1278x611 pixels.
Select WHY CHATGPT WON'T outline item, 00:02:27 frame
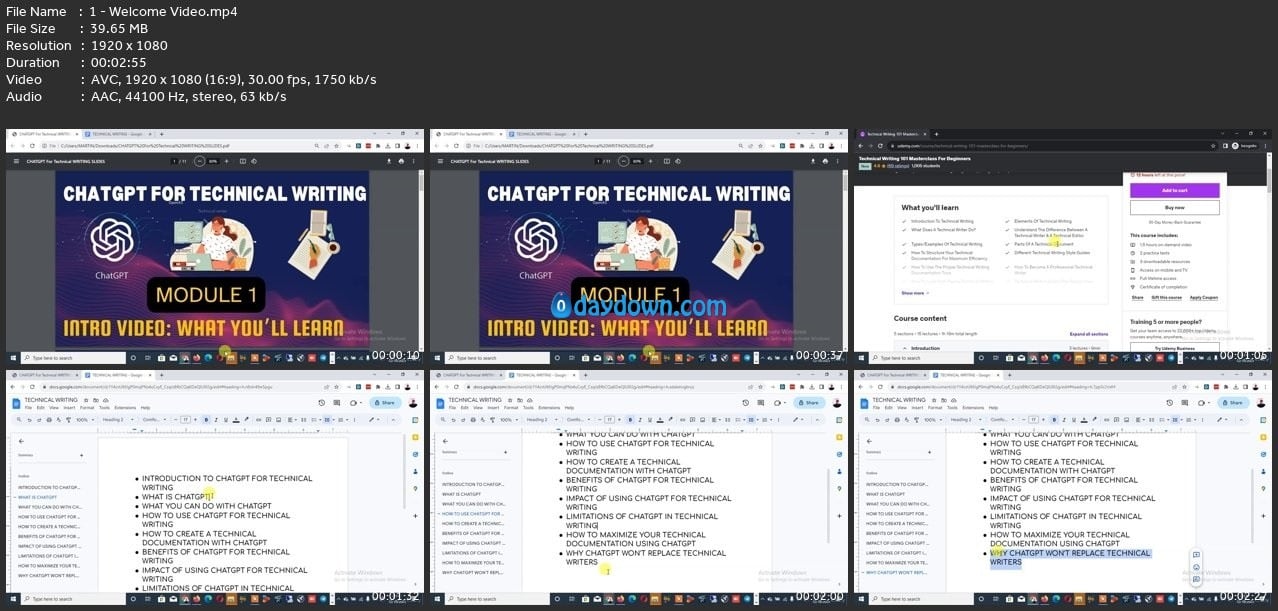[x=894, y=572]
